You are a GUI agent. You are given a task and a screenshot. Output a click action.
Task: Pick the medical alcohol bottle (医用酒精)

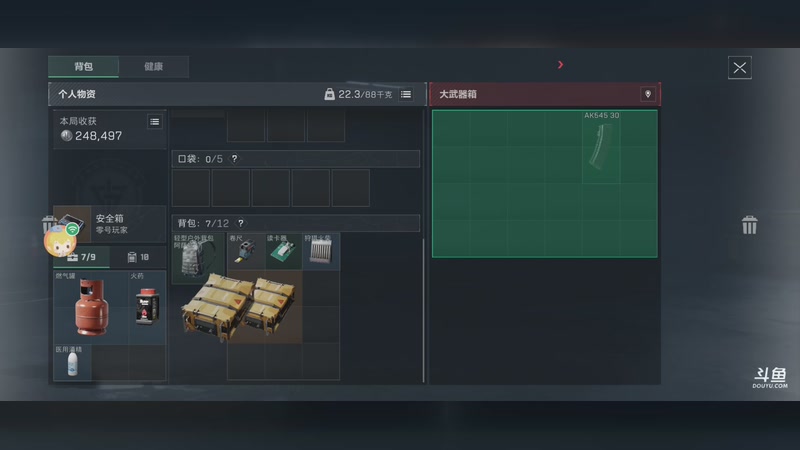(72, 363)
